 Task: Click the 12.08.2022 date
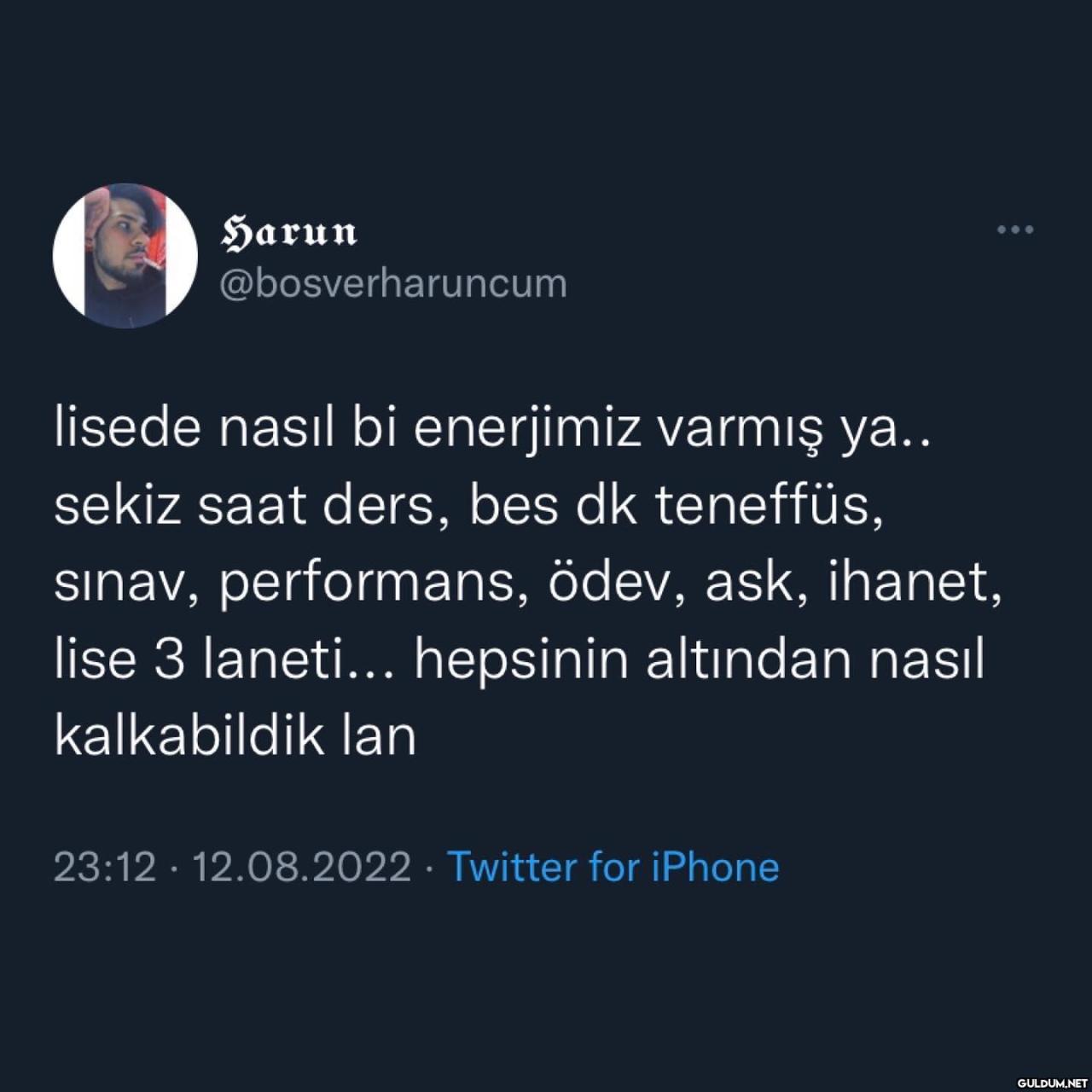[x=302, y=867]
